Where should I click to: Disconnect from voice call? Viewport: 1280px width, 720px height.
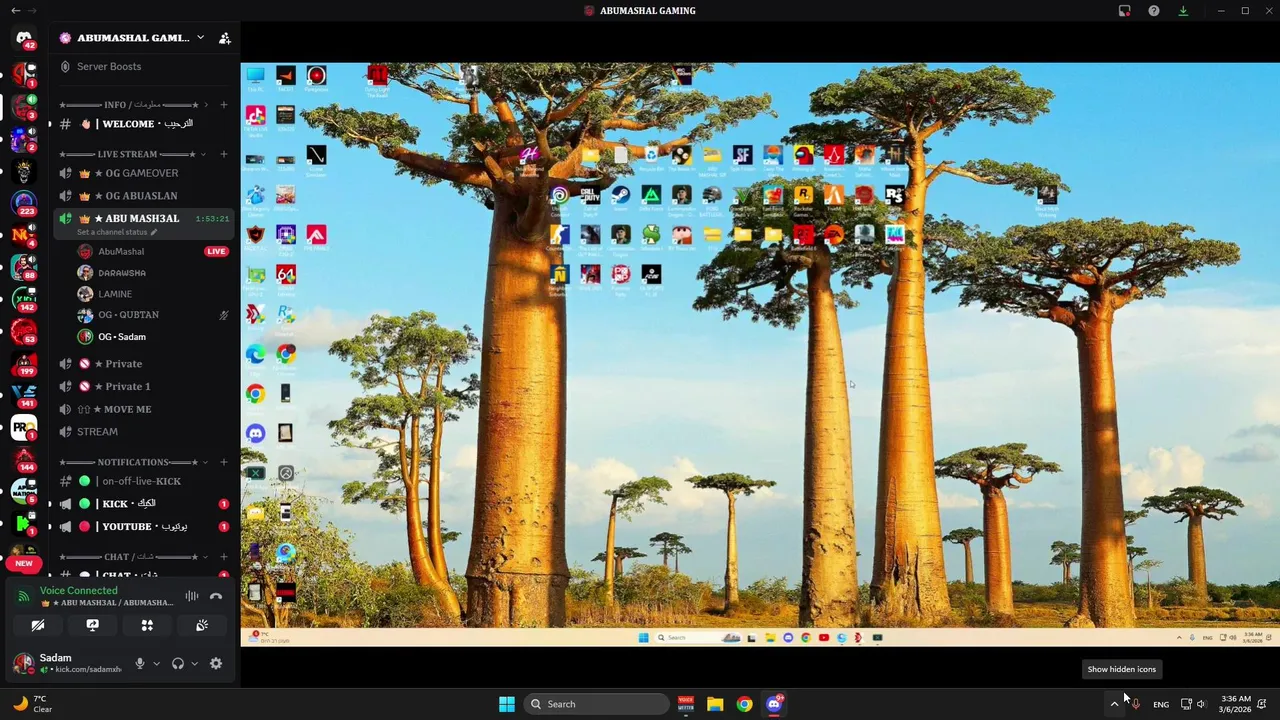(216, 596)
